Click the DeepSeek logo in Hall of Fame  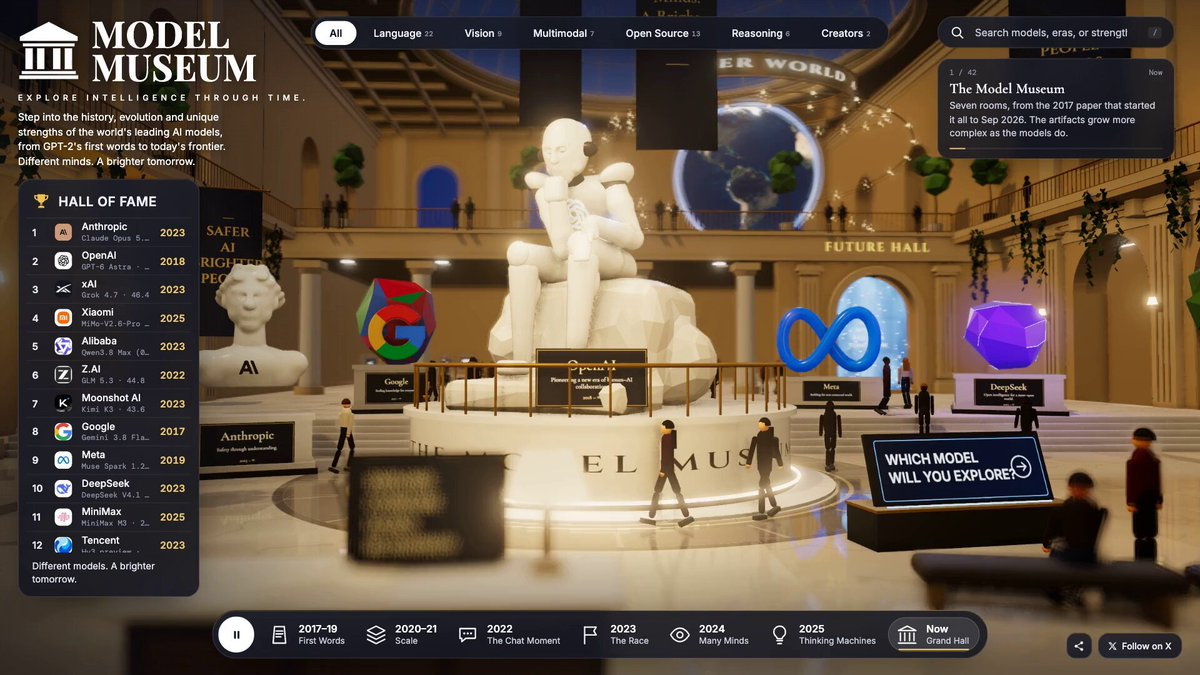click(63, 488)
